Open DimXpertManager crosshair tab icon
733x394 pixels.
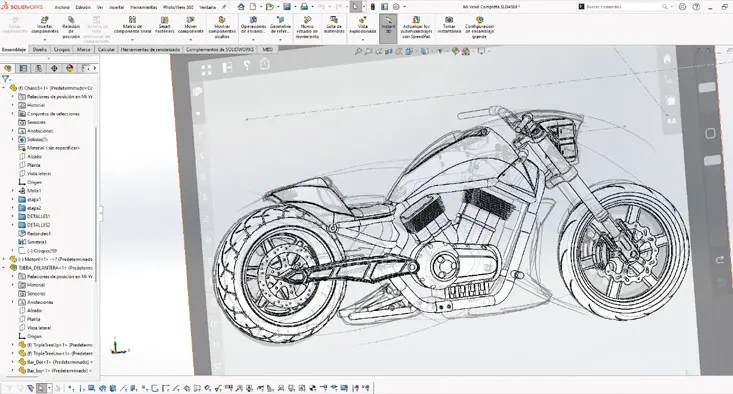point(54,68)
